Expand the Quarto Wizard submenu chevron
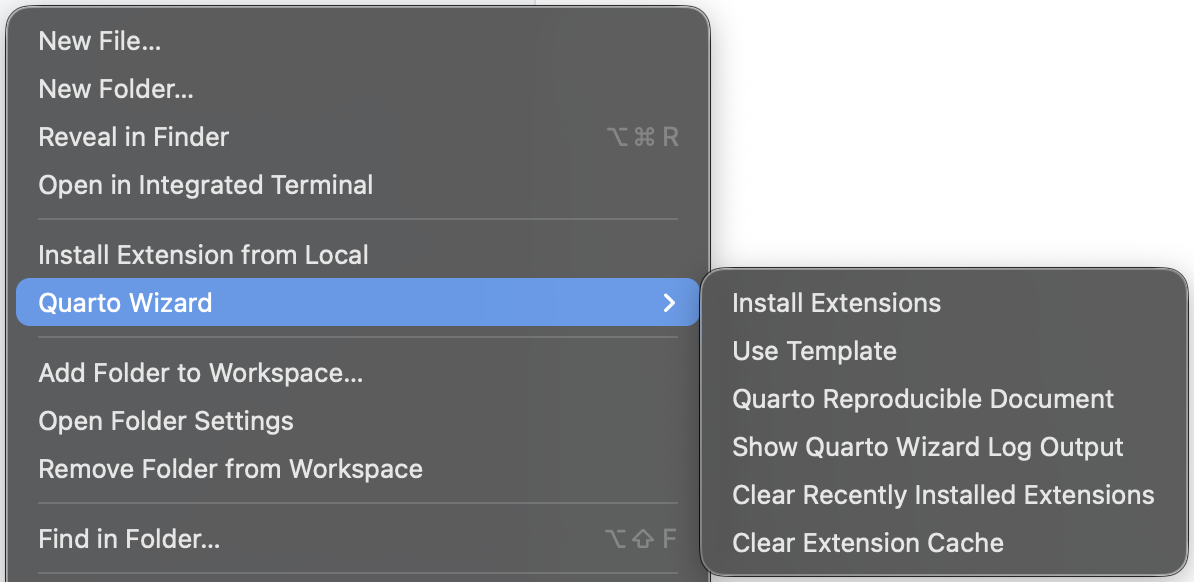1194x582 pixels. pos(672,302)
